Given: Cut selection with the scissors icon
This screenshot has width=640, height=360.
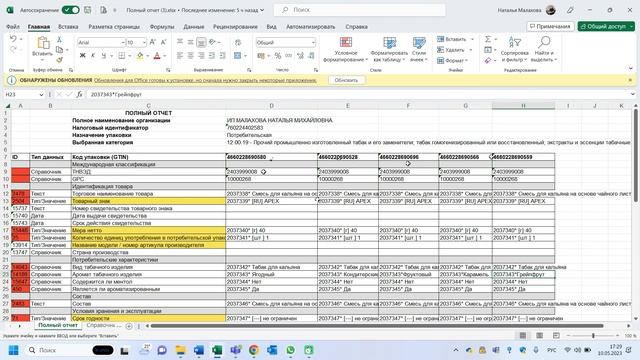Looking at the screenshot, I should click(59, 40).
